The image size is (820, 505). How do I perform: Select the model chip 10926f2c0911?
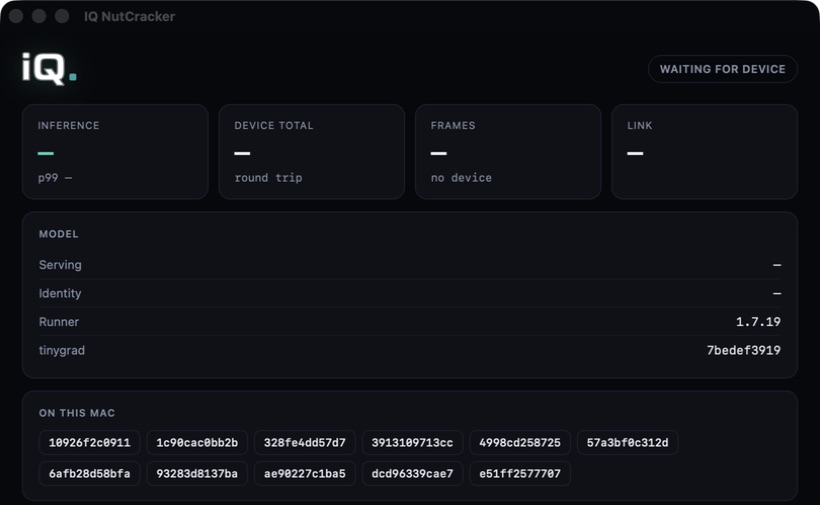click(89, 443)
